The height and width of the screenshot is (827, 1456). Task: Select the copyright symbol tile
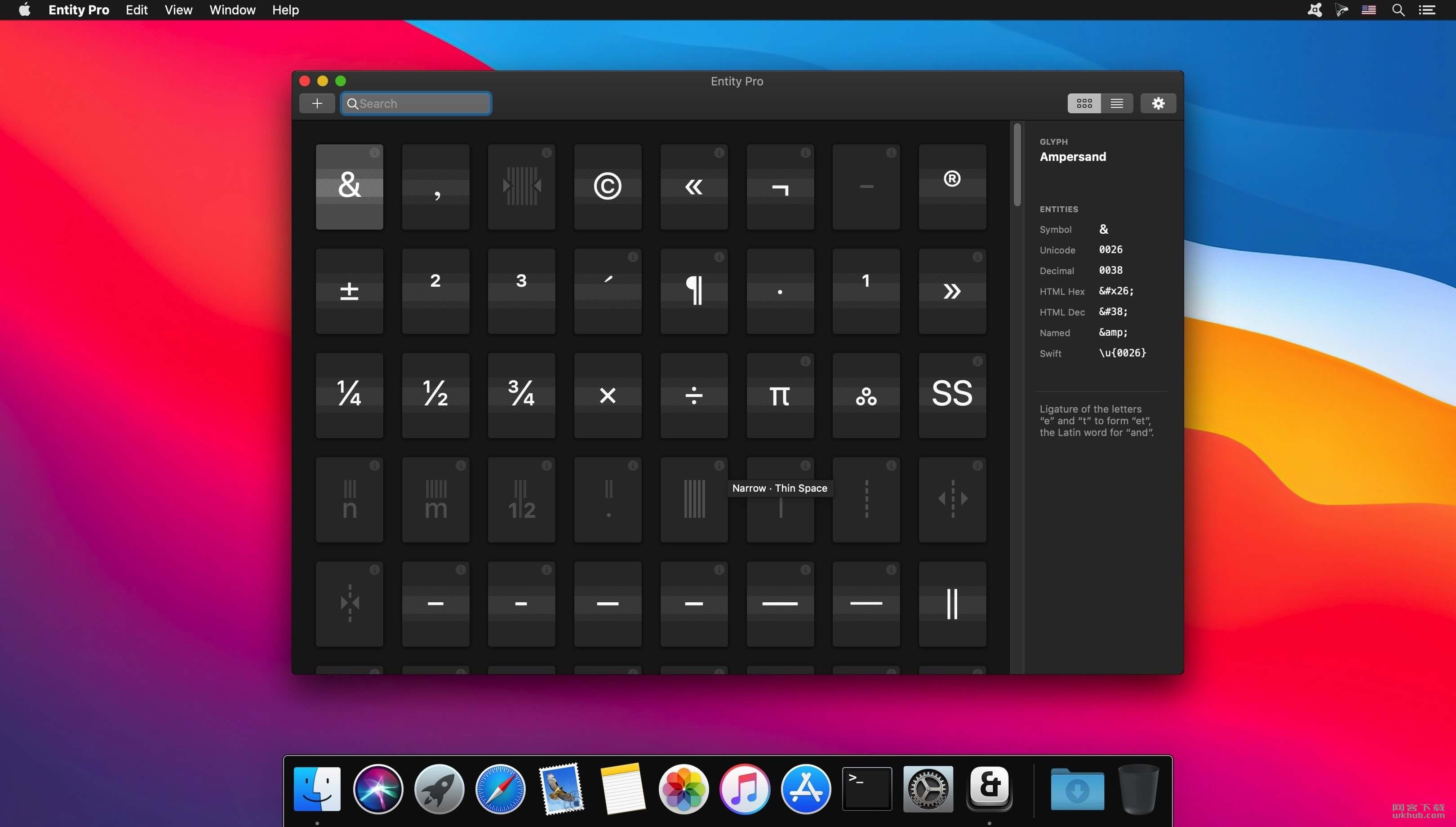608,187
